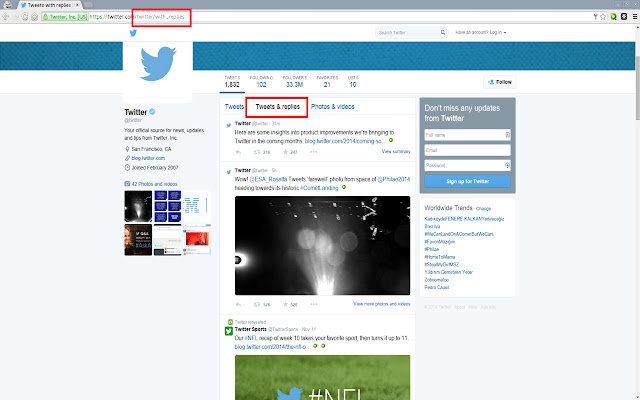Click browser back arrow button
This screenshot has height=400, width=640.
point(5,17)
